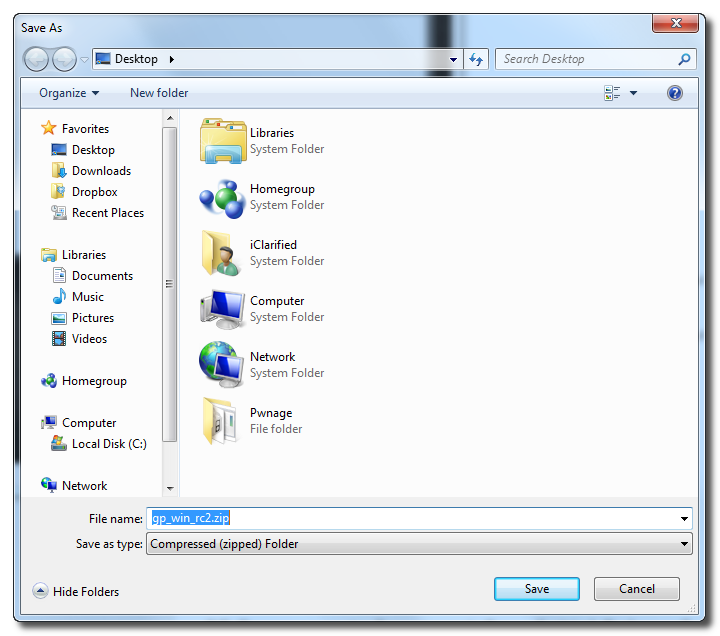Open the Organize menu
Viewport: 720px width, 636px height.
pos(69,93)
